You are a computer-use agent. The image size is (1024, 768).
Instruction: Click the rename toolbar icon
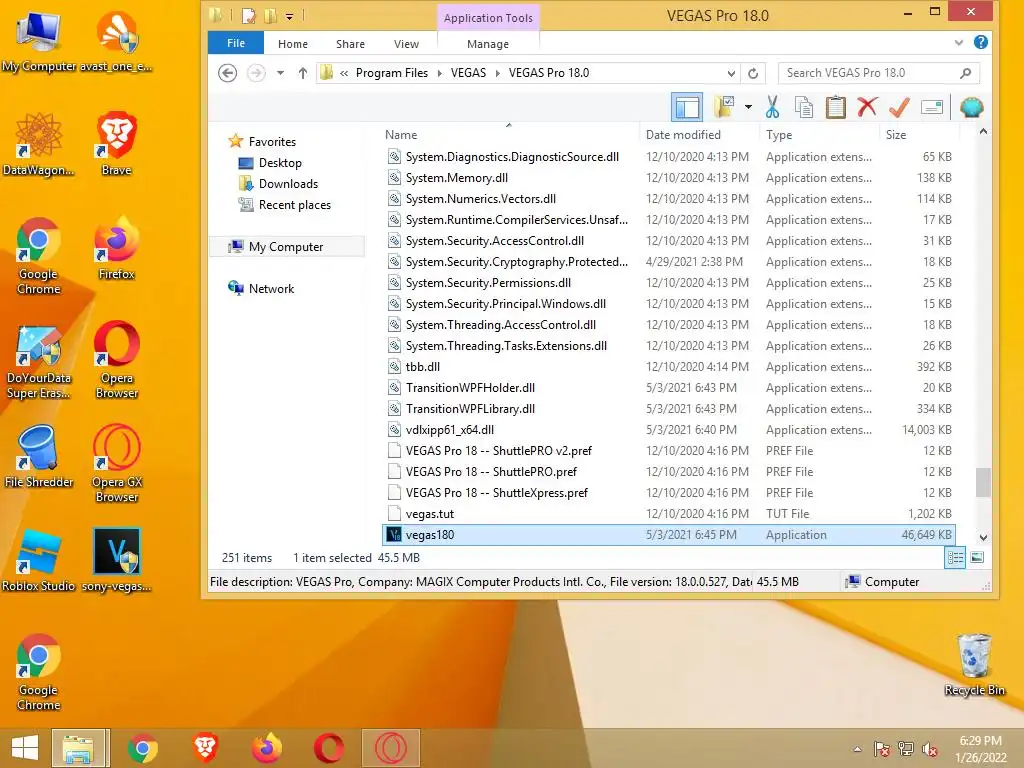click(x=932, y=107)
